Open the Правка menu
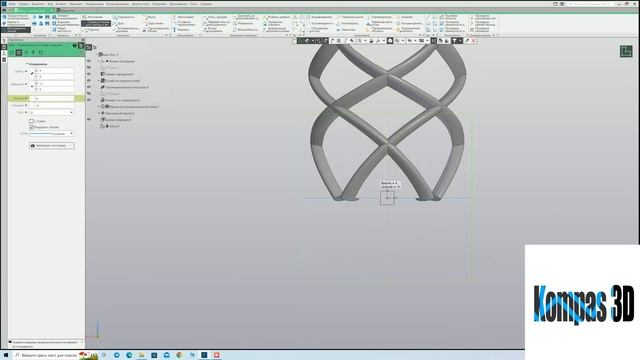 pos(24,4)
